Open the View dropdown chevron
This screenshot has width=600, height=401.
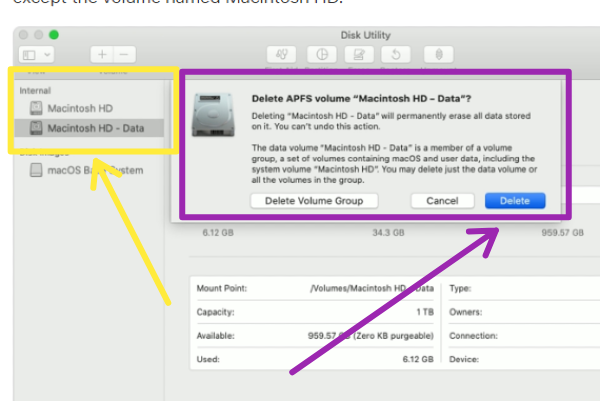pos(47,55)
